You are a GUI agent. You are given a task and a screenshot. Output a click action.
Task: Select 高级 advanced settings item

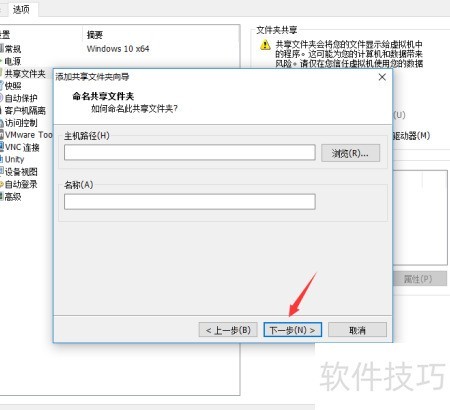[x=13, y=196]
